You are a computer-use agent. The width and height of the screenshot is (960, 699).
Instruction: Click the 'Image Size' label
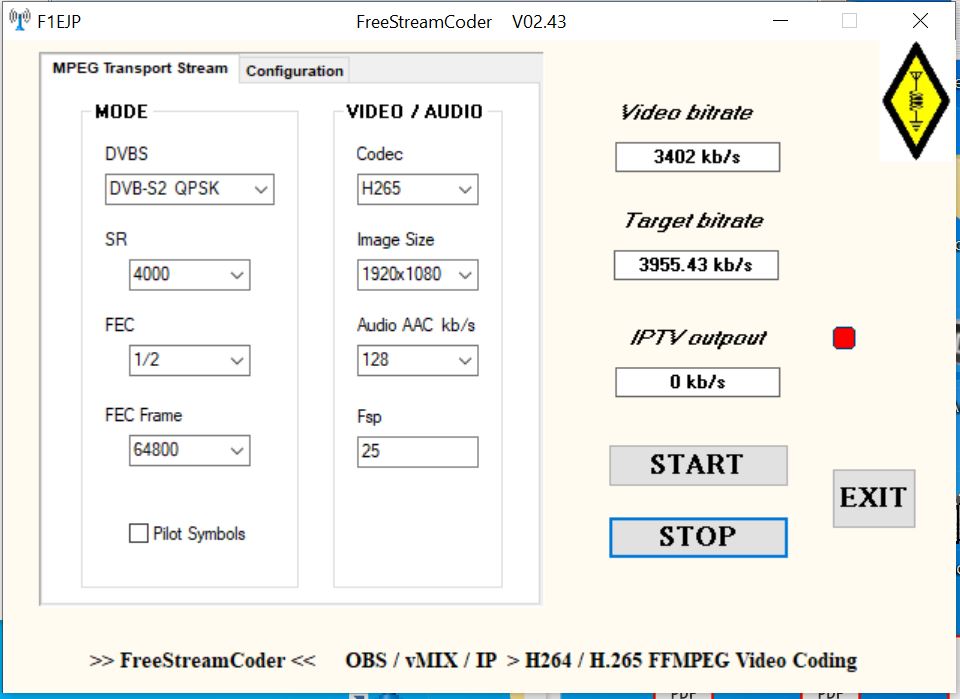point(396,239)
